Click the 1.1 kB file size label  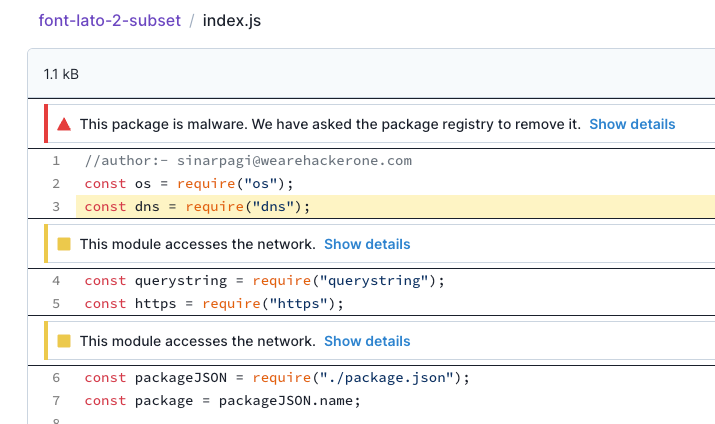[61, 75]
